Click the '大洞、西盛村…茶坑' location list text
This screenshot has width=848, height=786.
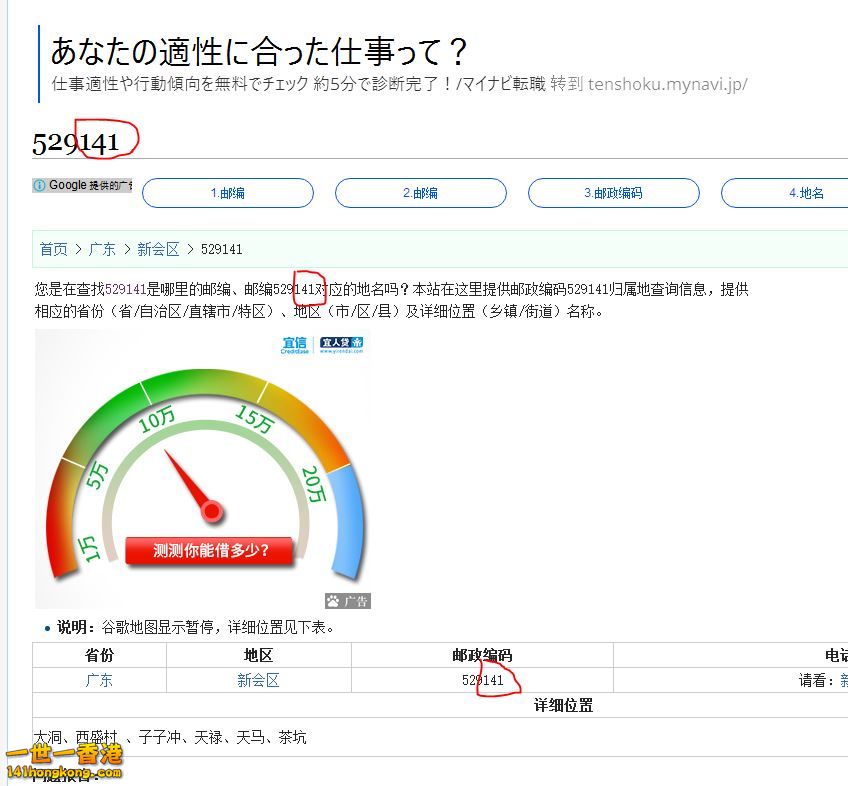[x=170, y=737]
